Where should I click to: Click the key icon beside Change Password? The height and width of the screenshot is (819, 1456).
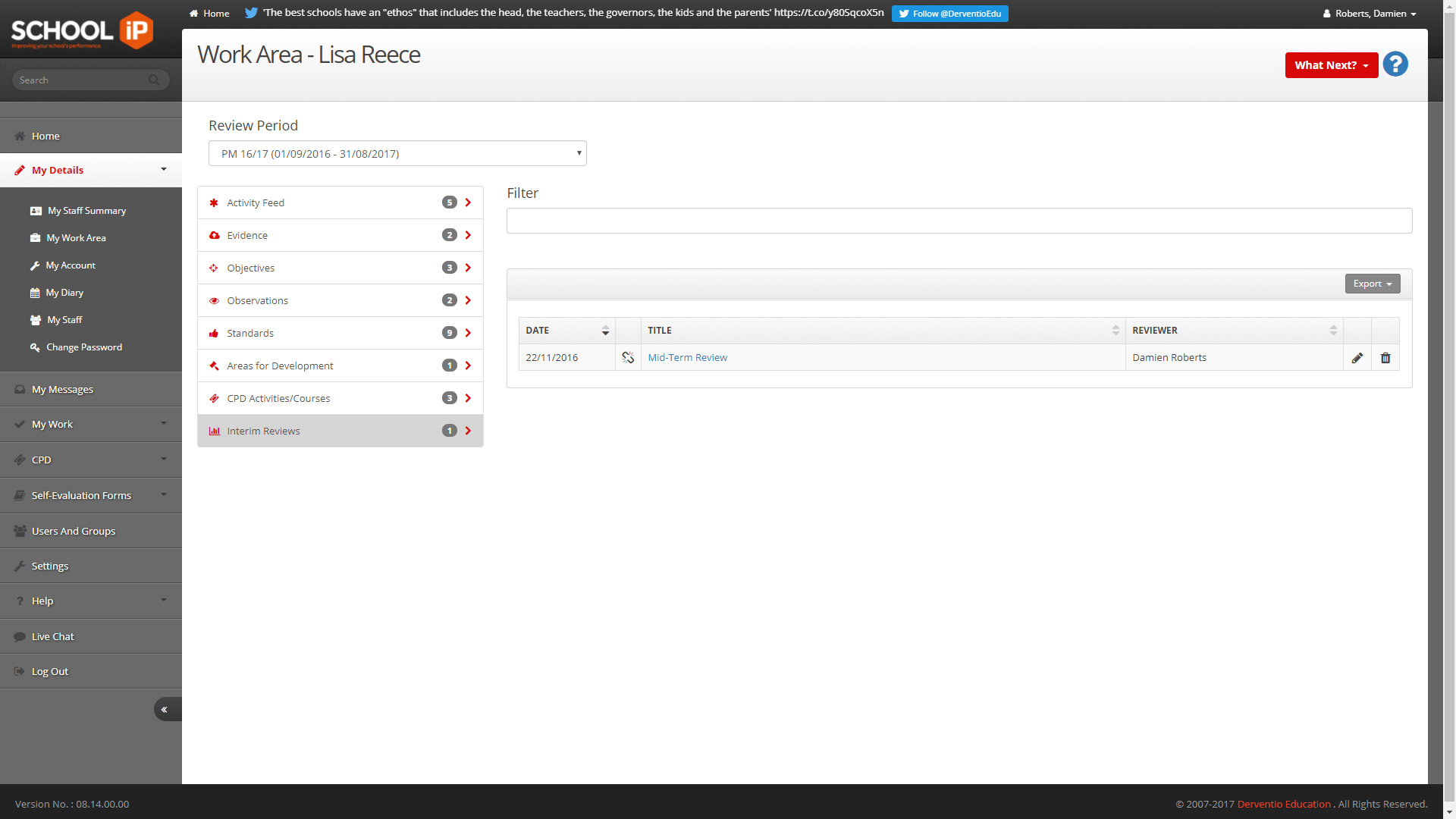(35, 347)
